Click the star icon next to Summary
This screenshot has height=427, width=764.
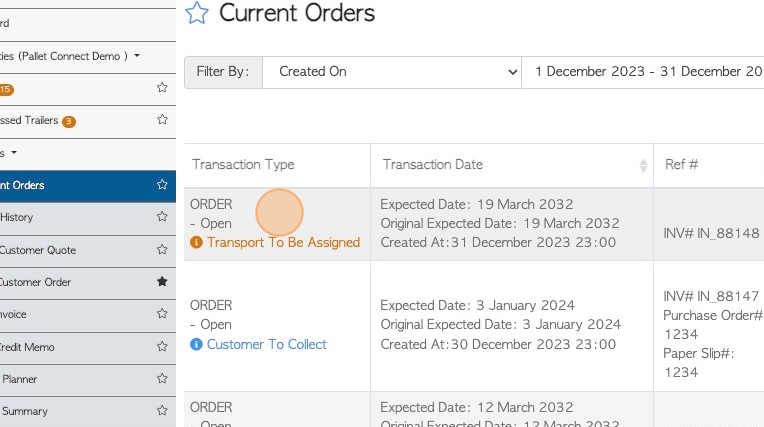click(162, 410)
